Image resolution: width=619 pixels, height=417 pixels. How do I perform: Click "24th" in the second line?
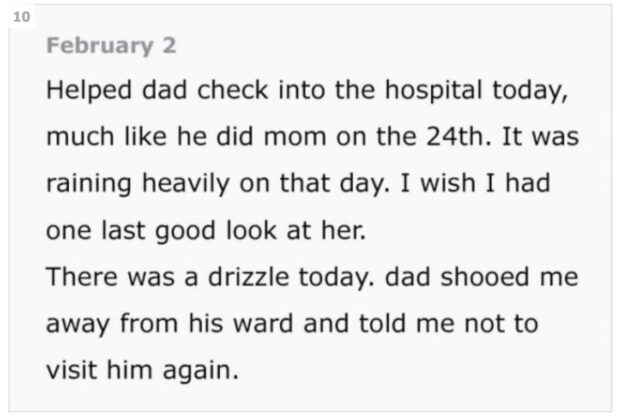[456, 137]
